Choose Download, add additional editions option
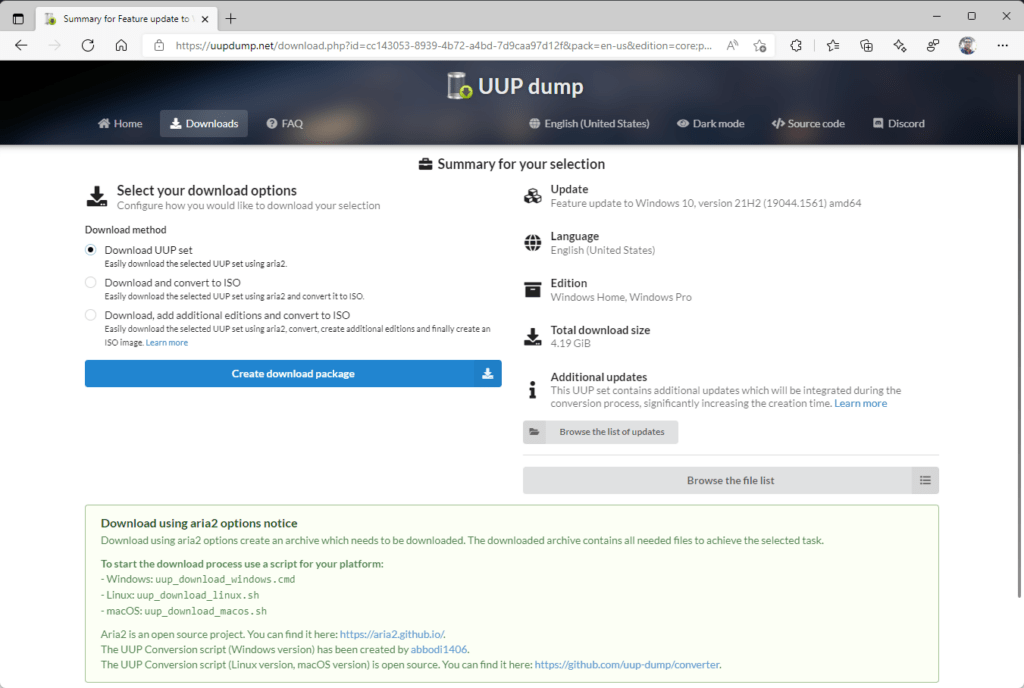The image size is (1024, 688). pos(91,315)
